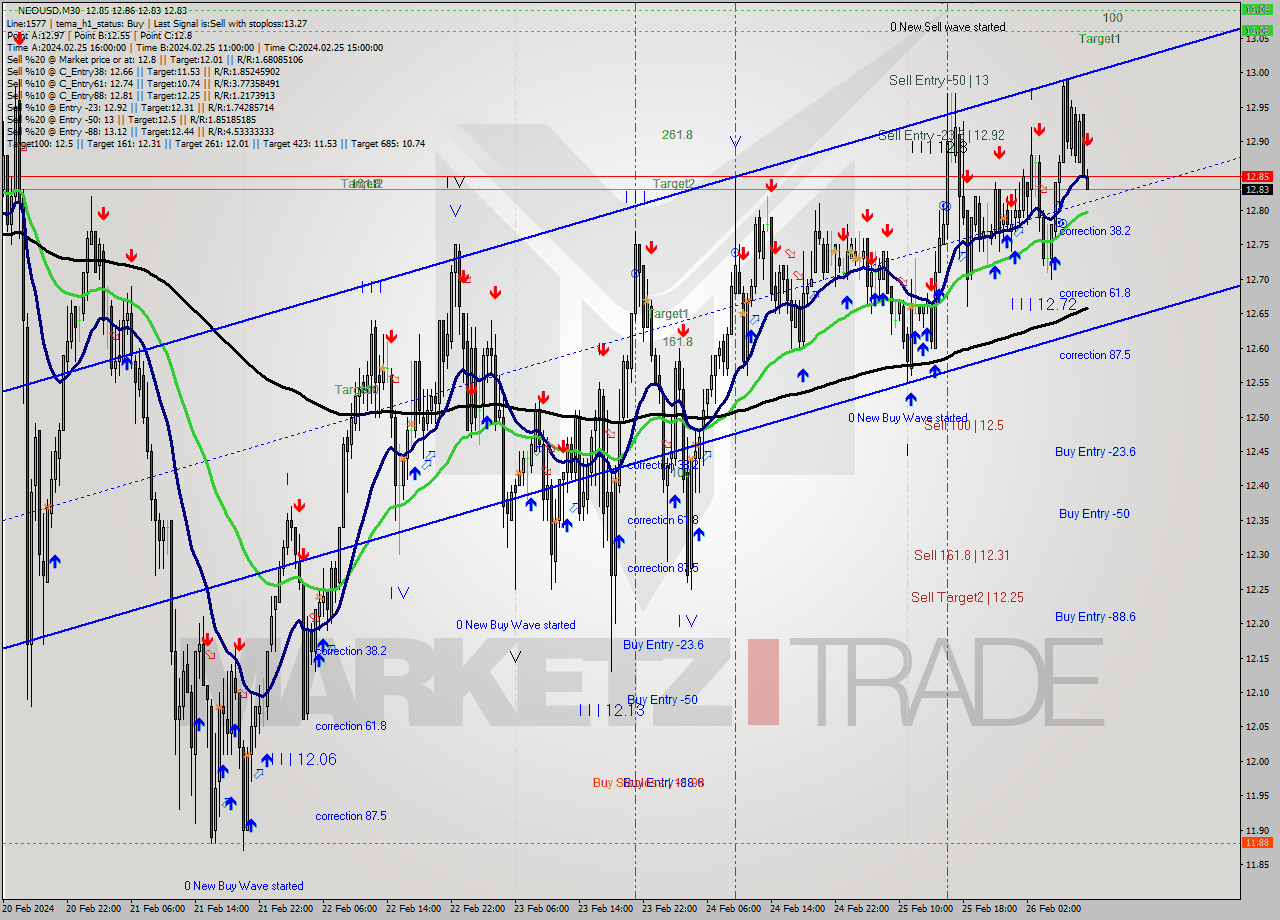
Task: Click the 11.88 price tag on the axis
Action: coord(1257,842)
